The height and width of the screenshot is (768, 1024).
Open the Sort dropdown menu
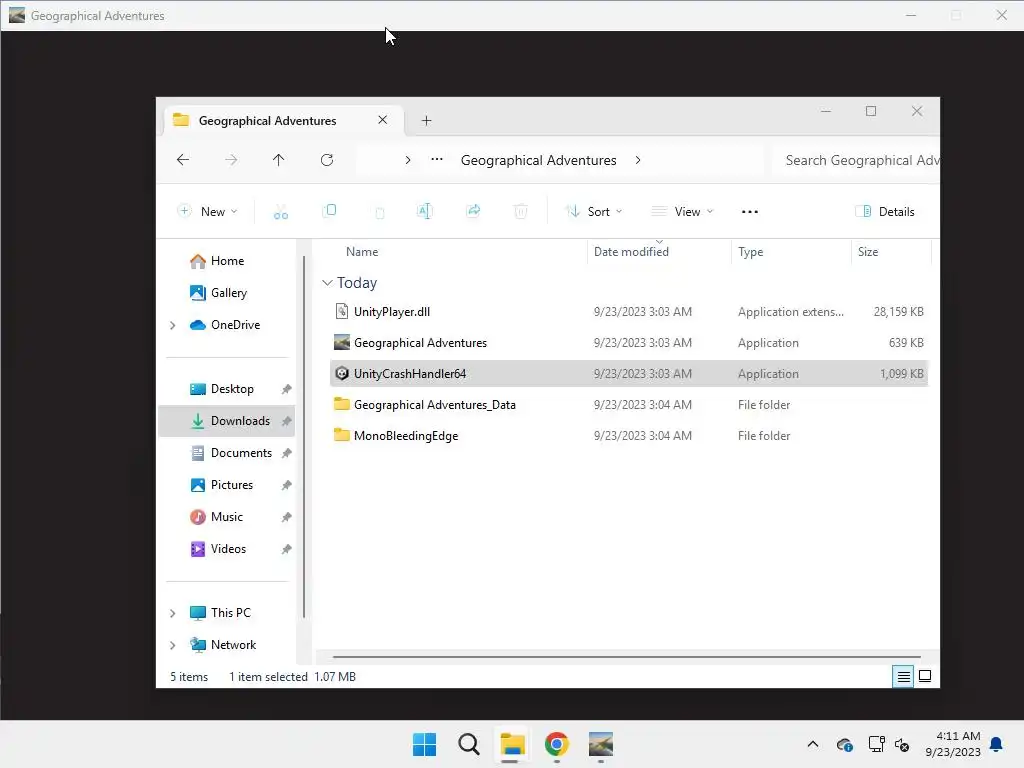click(594, 212)
